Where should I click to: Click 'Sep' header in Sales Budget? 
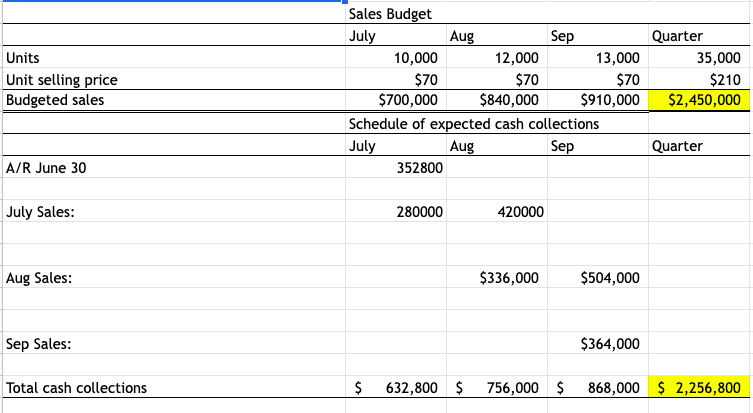pyautogui.click(x=562, y=36)
